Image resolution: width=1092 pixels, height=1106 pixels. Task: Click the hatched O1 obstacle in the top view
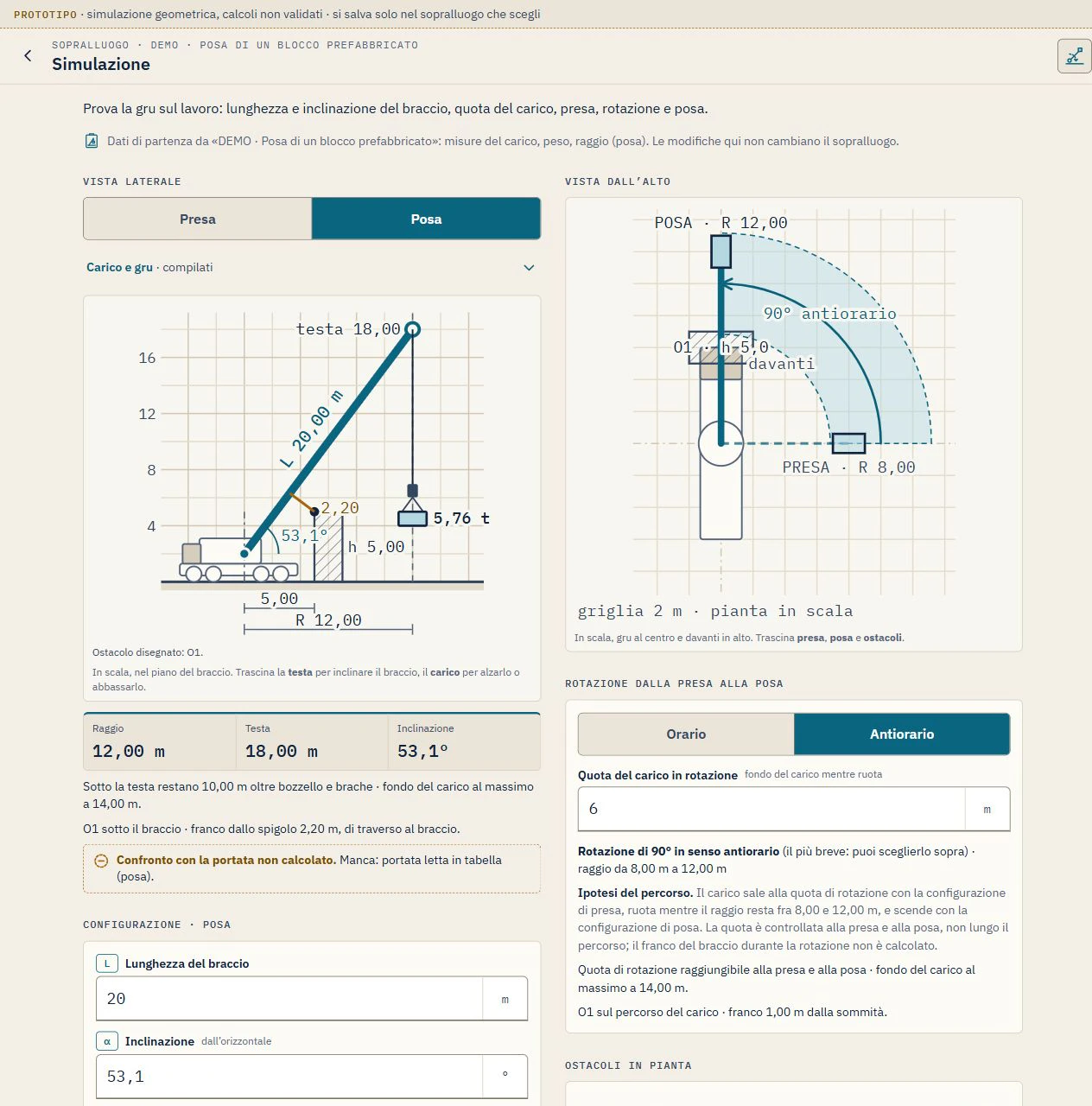pos(721,347)
